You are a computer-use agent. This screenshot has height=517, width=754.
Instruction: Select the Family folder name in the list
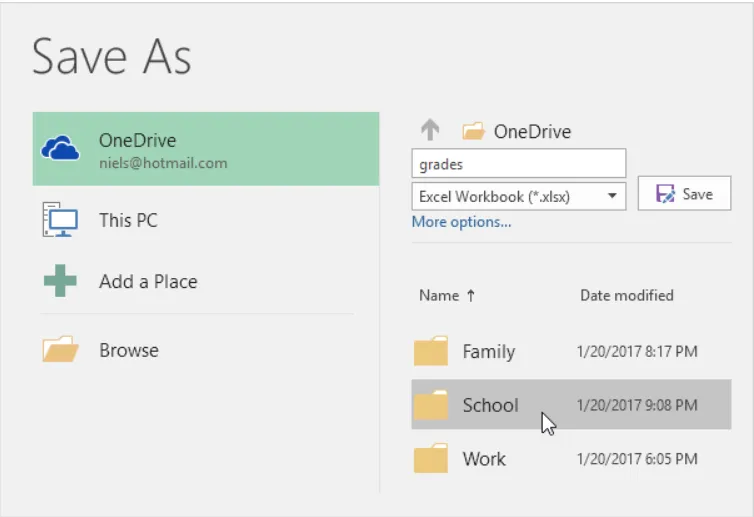click(x=488, y=352)
